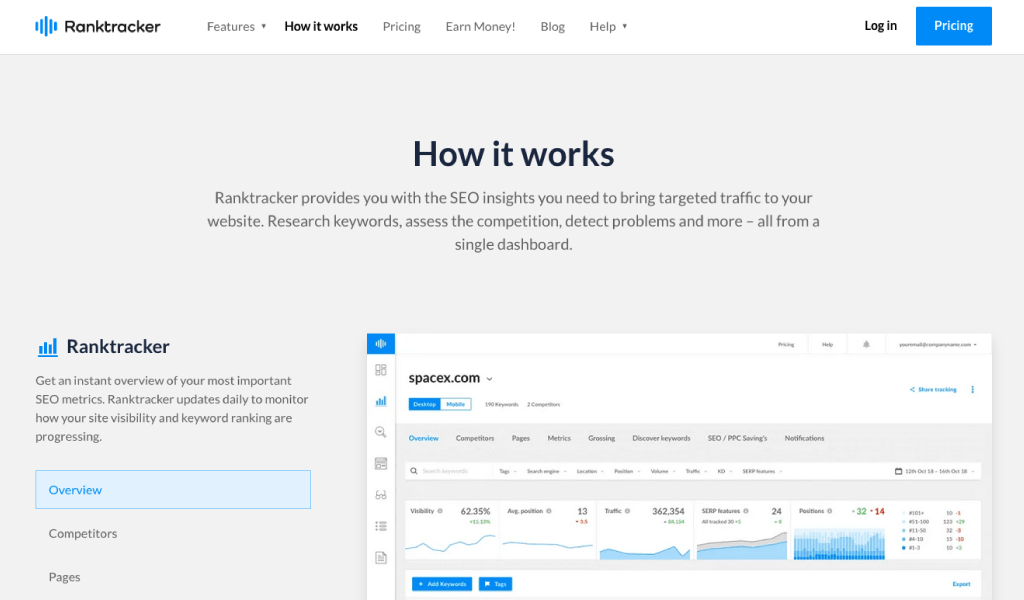Click the notification bell icon in dashboard

click(866, 344)
